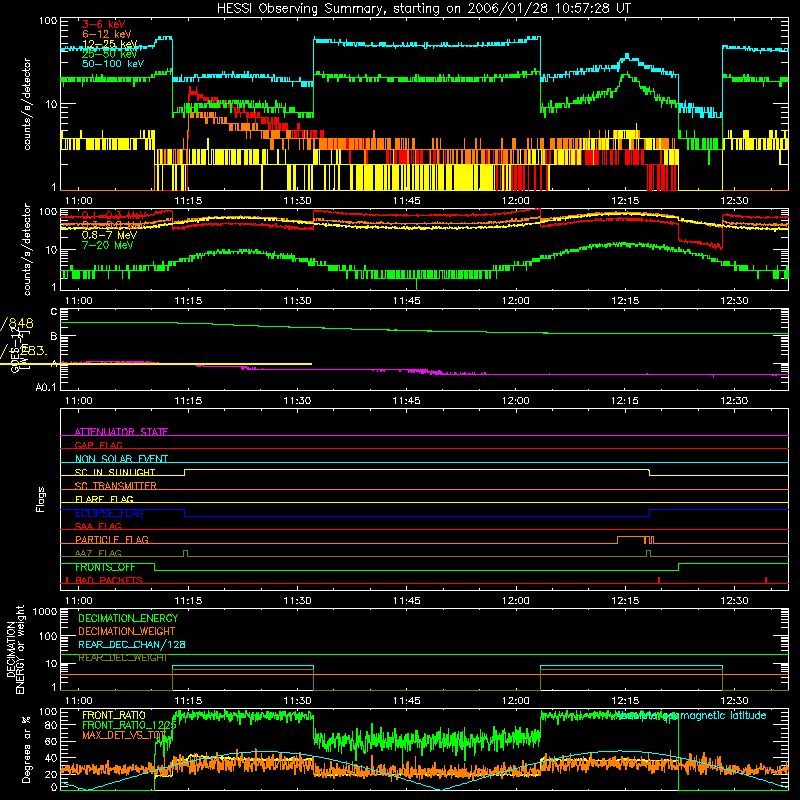The width and height of the screenshot is (800, 800).
Task: Click the 11:15 tick under the Flags panel
Action: [188, 601]
